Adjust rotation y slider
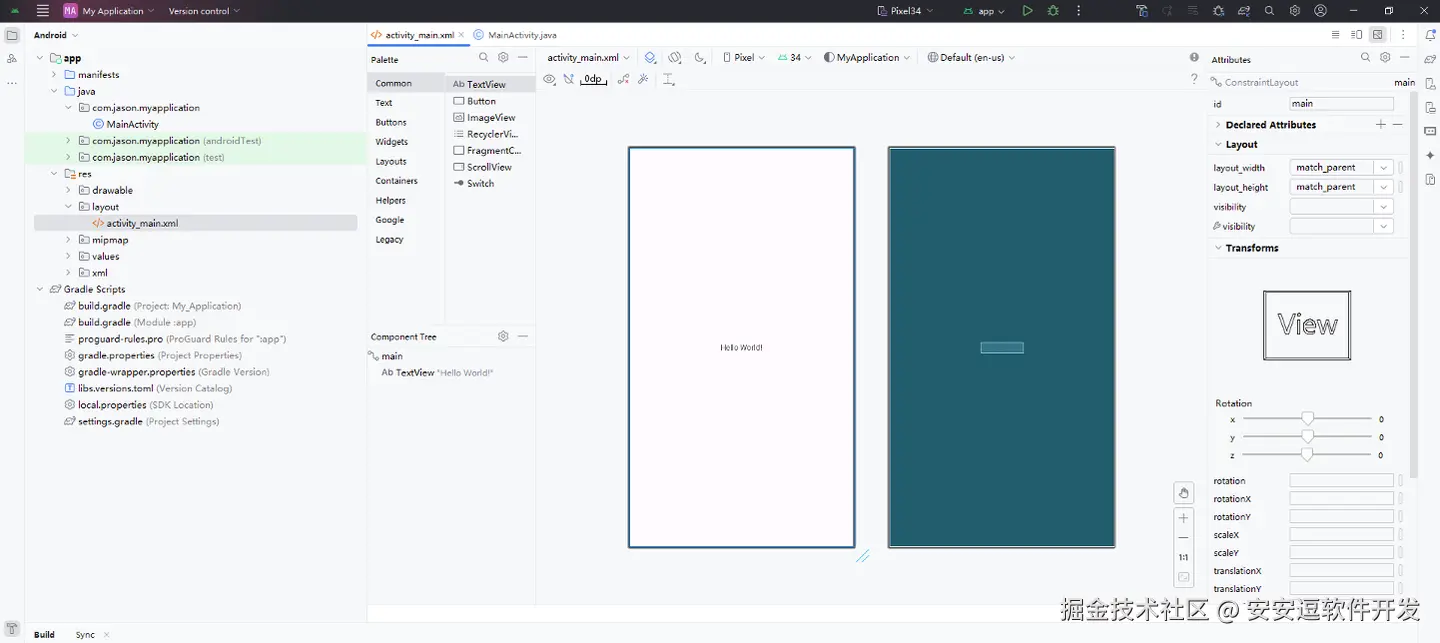The height and width of the screenshot is (643, 1440). tap(1307, 437)
